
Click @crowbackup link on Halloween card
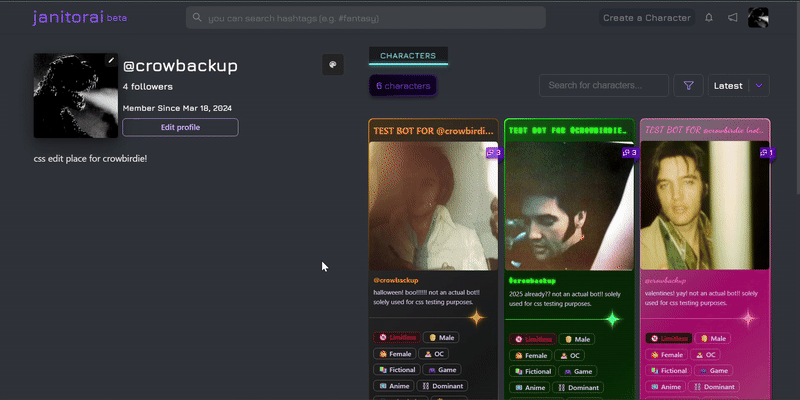coord(396,280)
